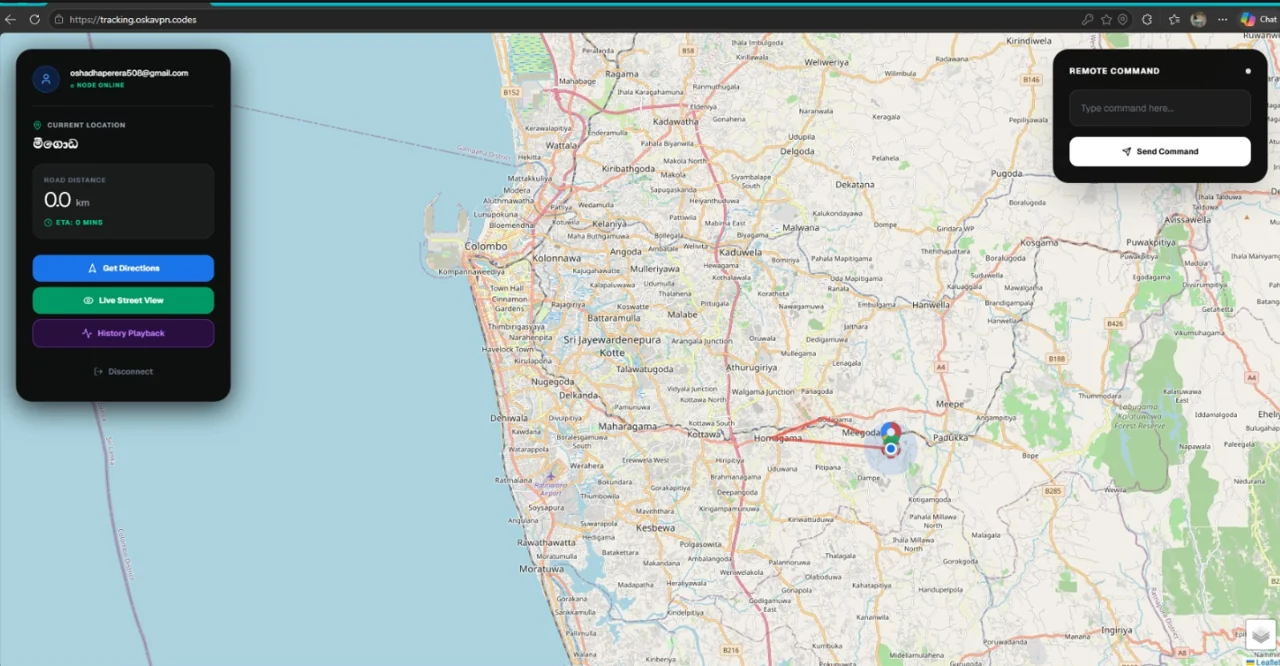Open the saved passwords key icon
The height and width of the screenshot is (666, 1280).
(1087, 19)
